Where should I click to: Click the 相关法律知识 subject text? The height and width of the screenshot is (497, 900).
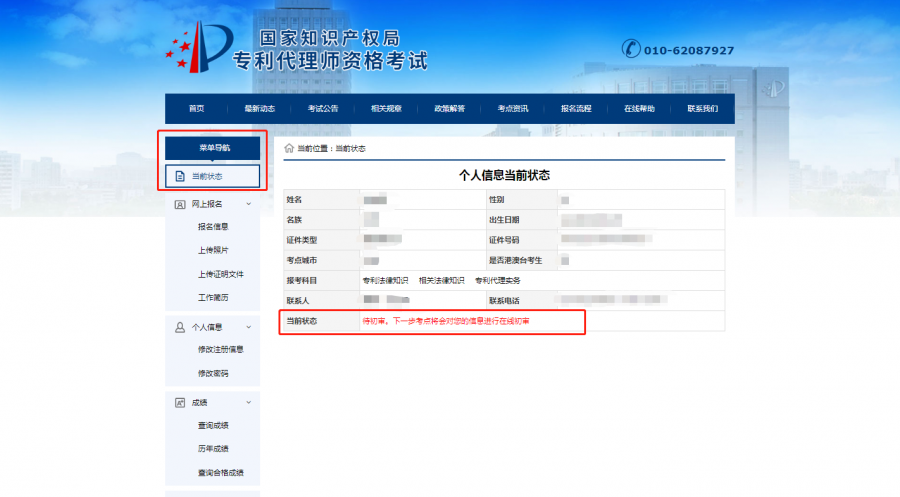pos(441,281)
